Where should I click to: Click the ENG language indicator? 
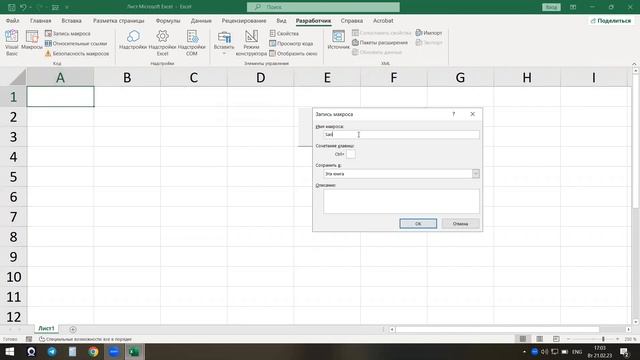(577, 351)
